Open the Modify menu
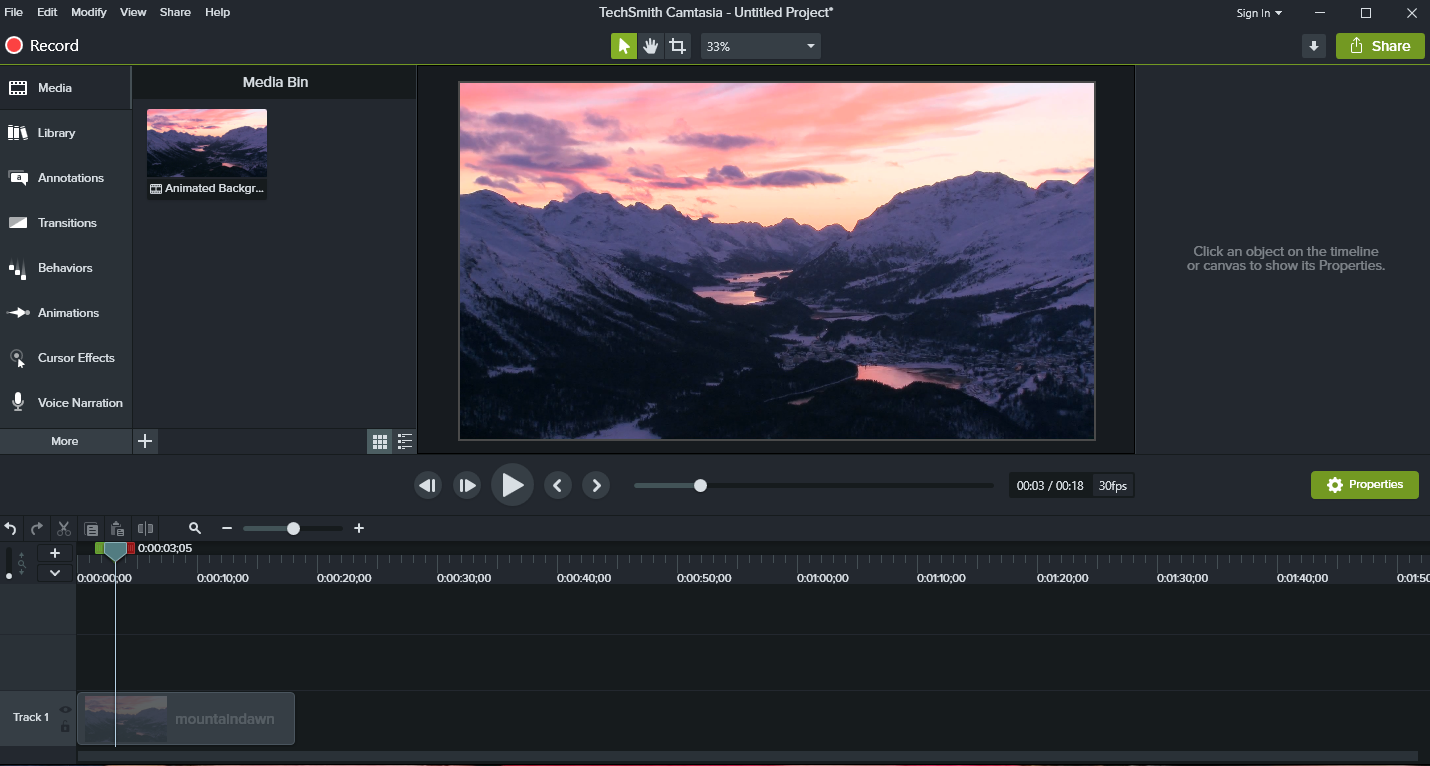 click(88, 12)
